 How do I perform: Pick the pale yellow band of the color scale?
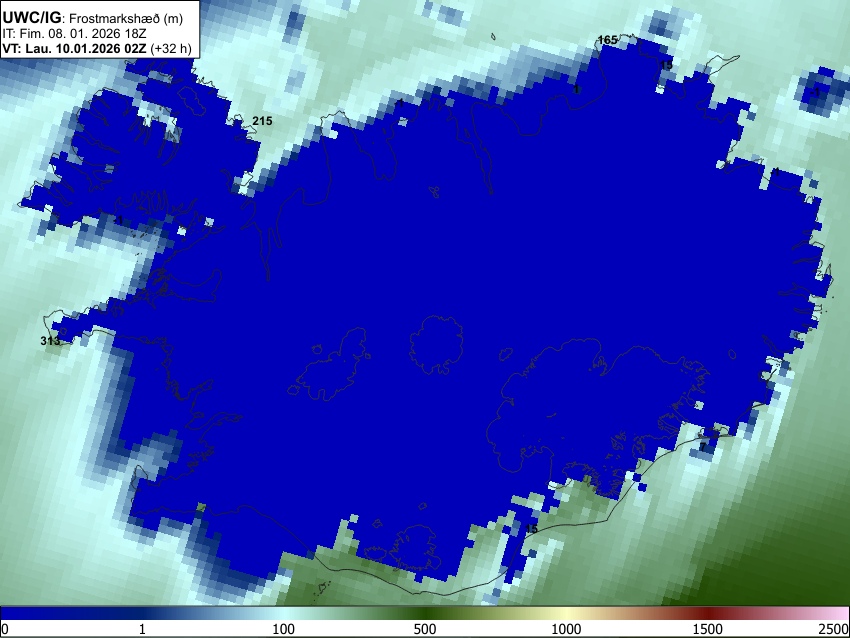pos(566,614)
